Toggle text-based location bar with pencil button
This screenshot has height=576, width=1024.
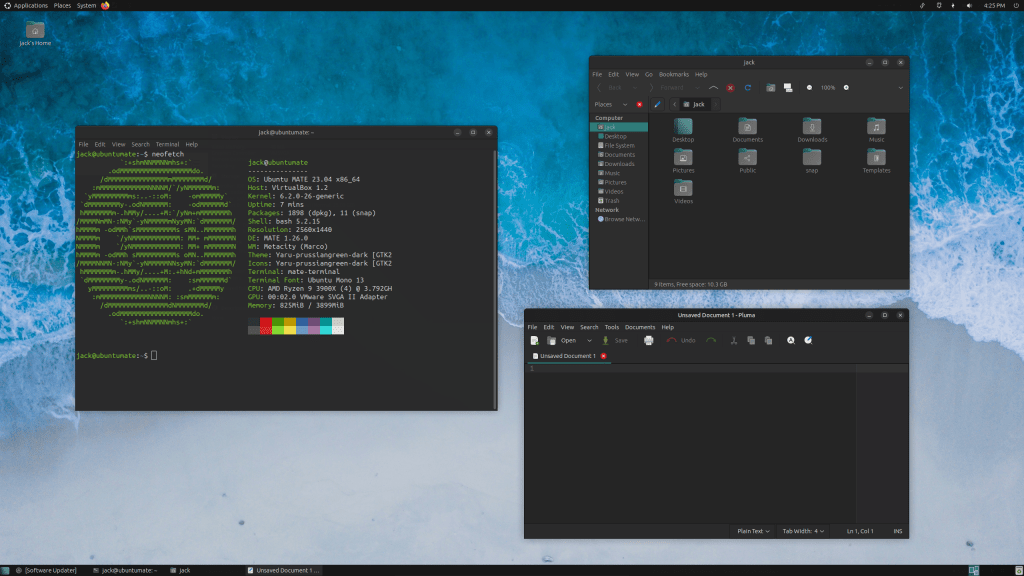pyautogui.click(x=657, y=104)
